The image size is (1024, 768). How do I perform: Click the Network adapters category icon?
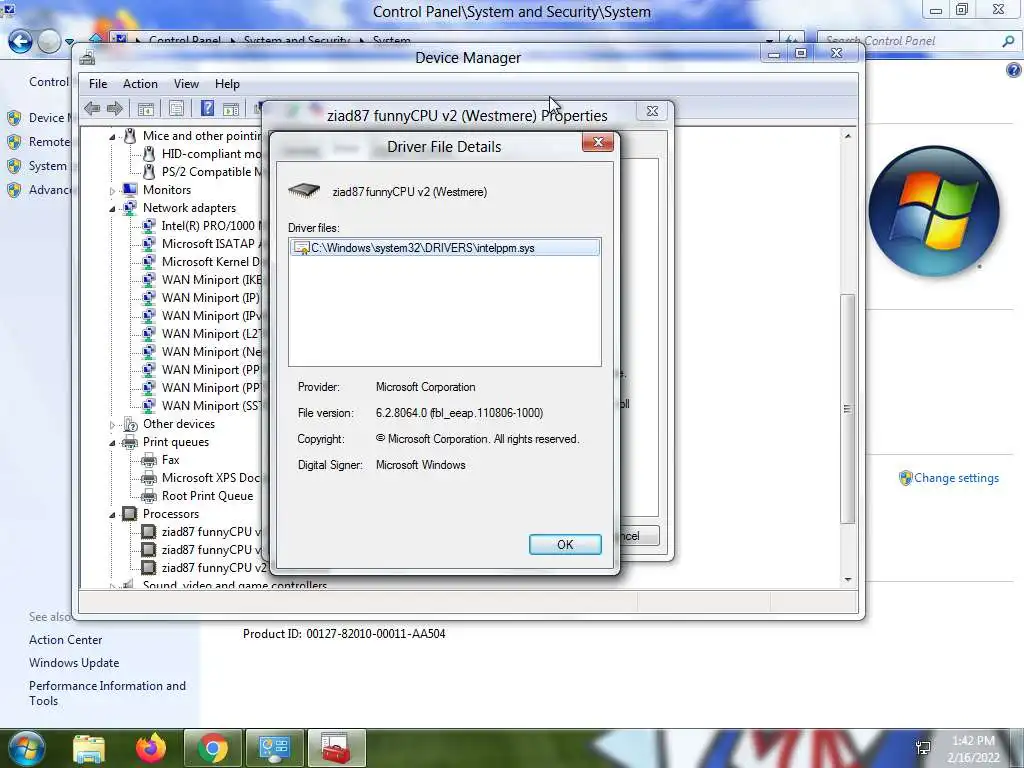click(130, 208)
